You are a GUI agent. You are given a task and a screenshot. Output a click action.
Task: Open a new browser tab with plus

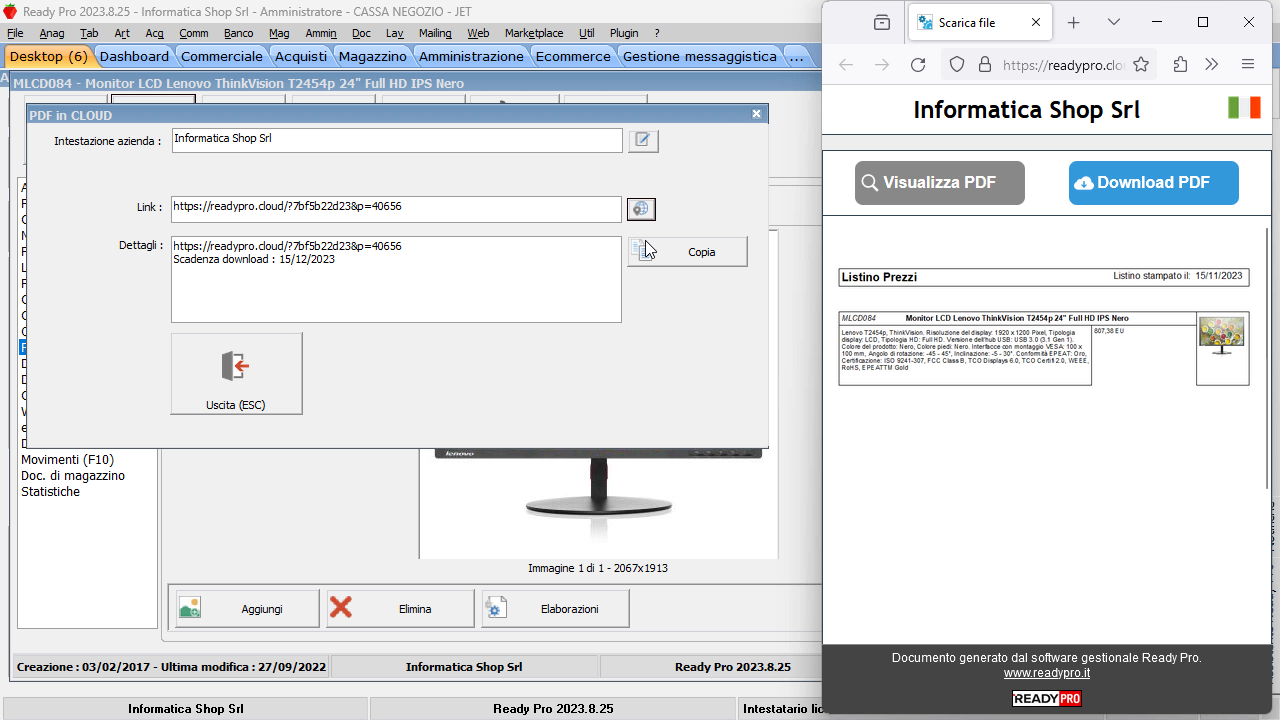pyautogui.click(x=1074, y=22)
